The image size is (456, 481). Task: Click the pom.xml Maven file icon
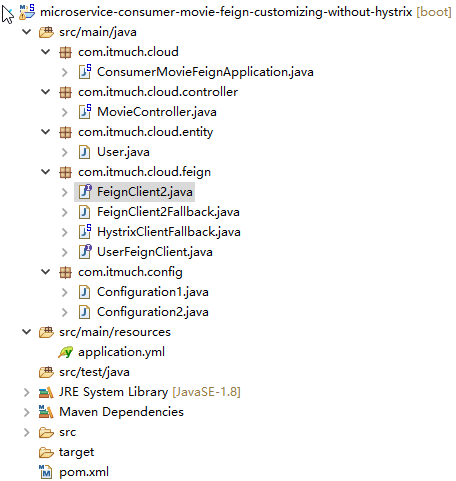pos(45,472)
